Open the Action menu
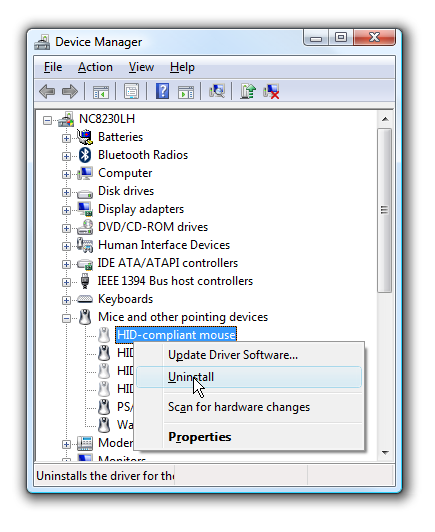The width and height of the screenshot is (435, 532). pos(95,67)
